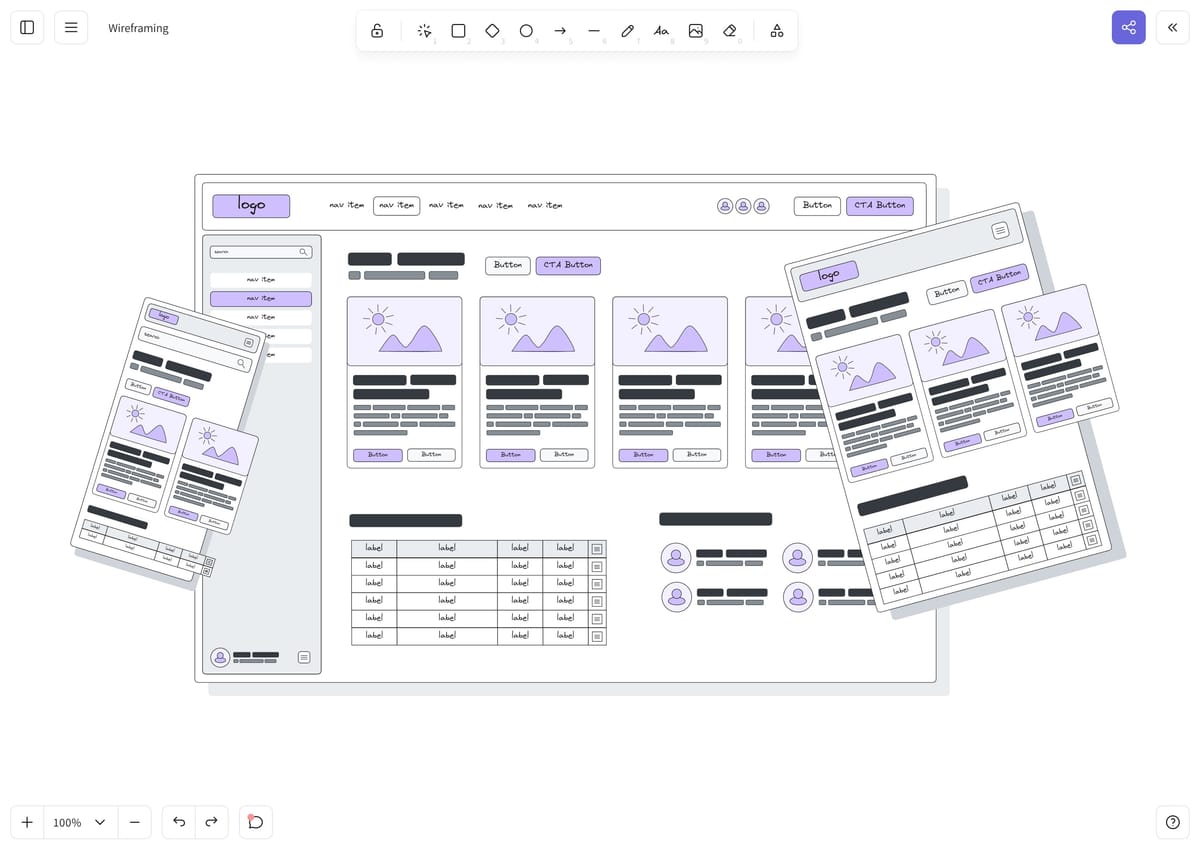Click CTA Button in desktop wireframe header
The image size is (1200, 853).
(880, 205)
